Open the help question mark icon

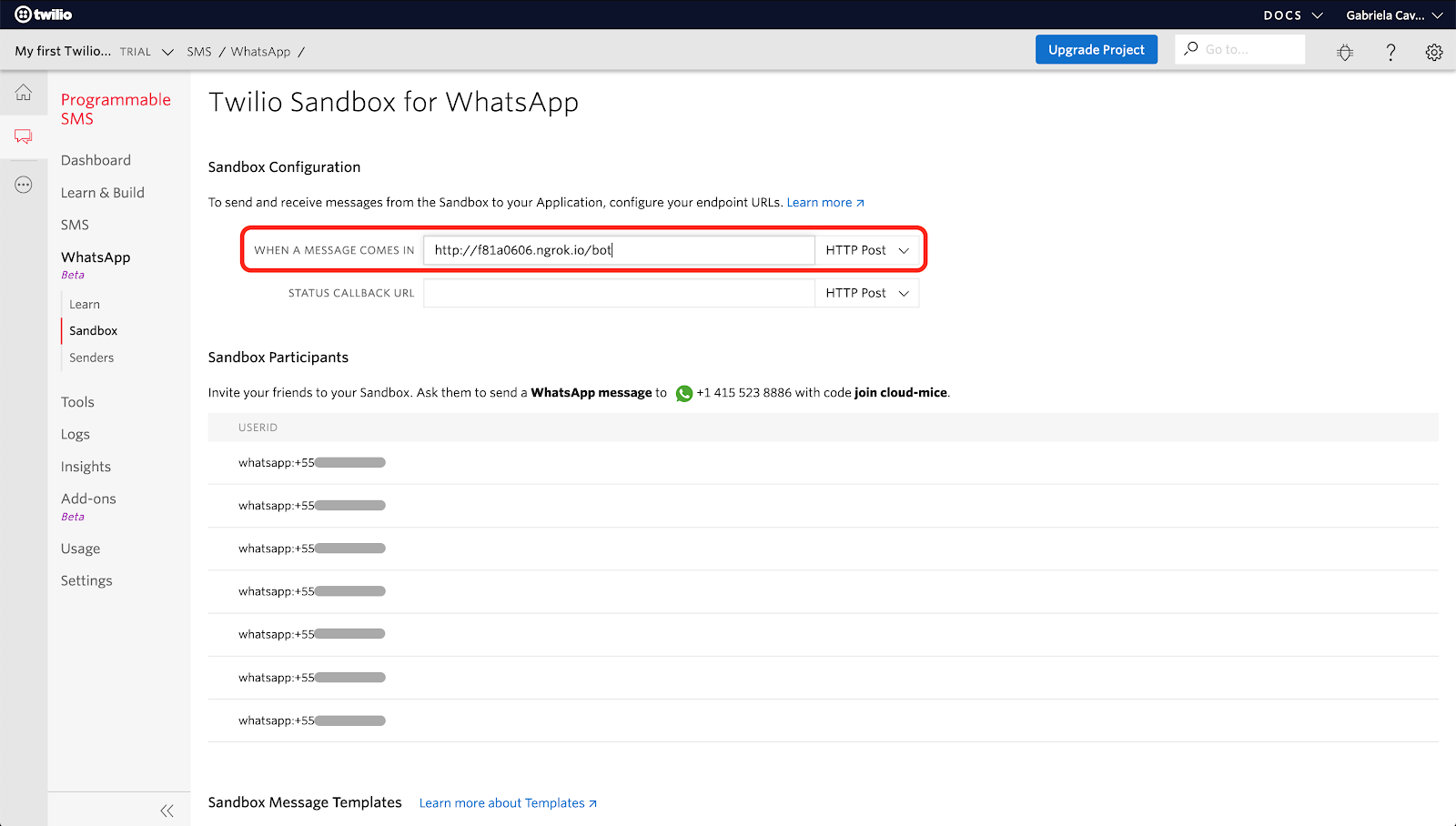(x=1390, y=53)
